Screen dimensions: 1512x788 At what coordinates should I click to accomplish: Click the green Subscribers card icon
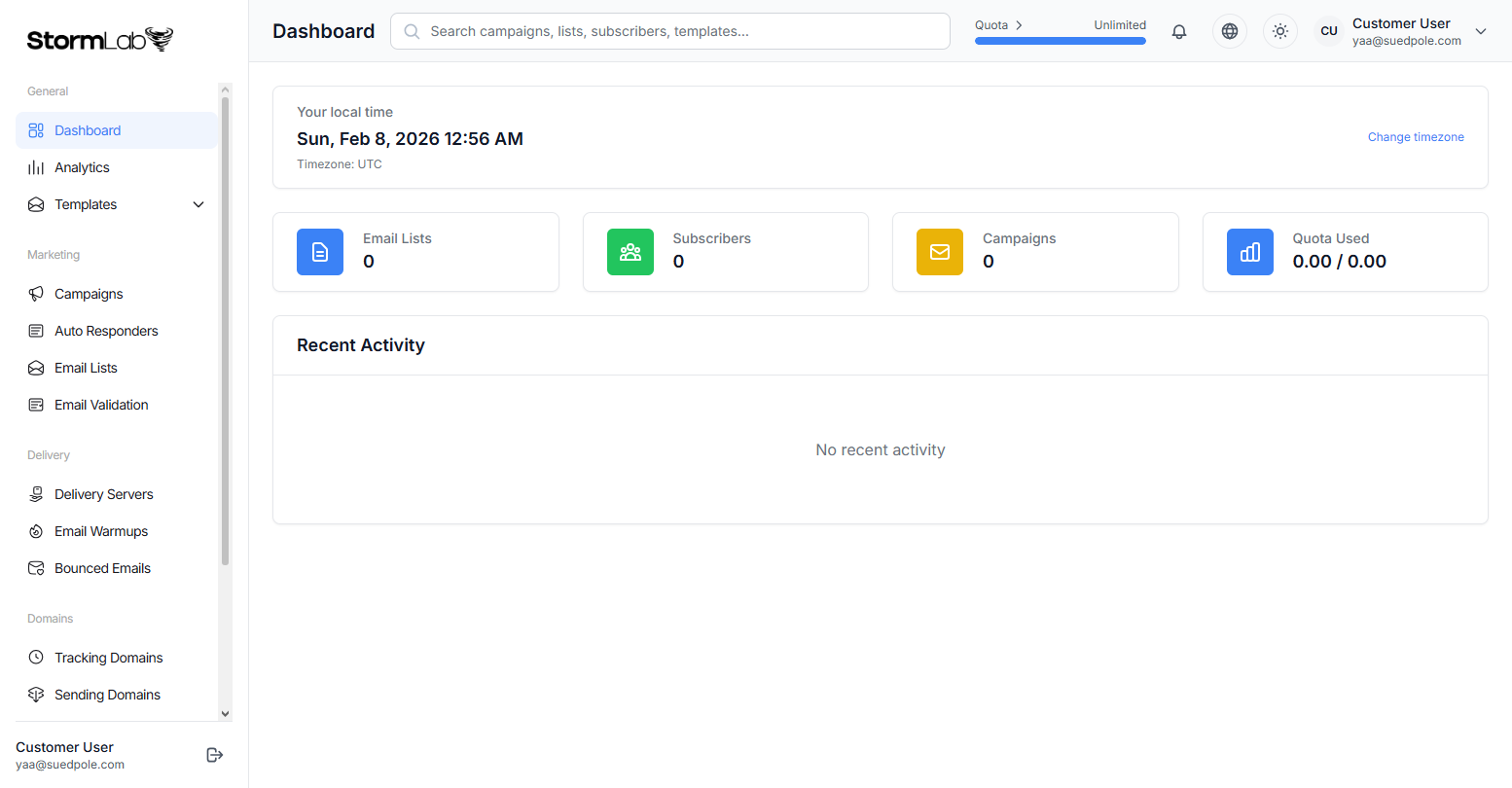point(630,252)
